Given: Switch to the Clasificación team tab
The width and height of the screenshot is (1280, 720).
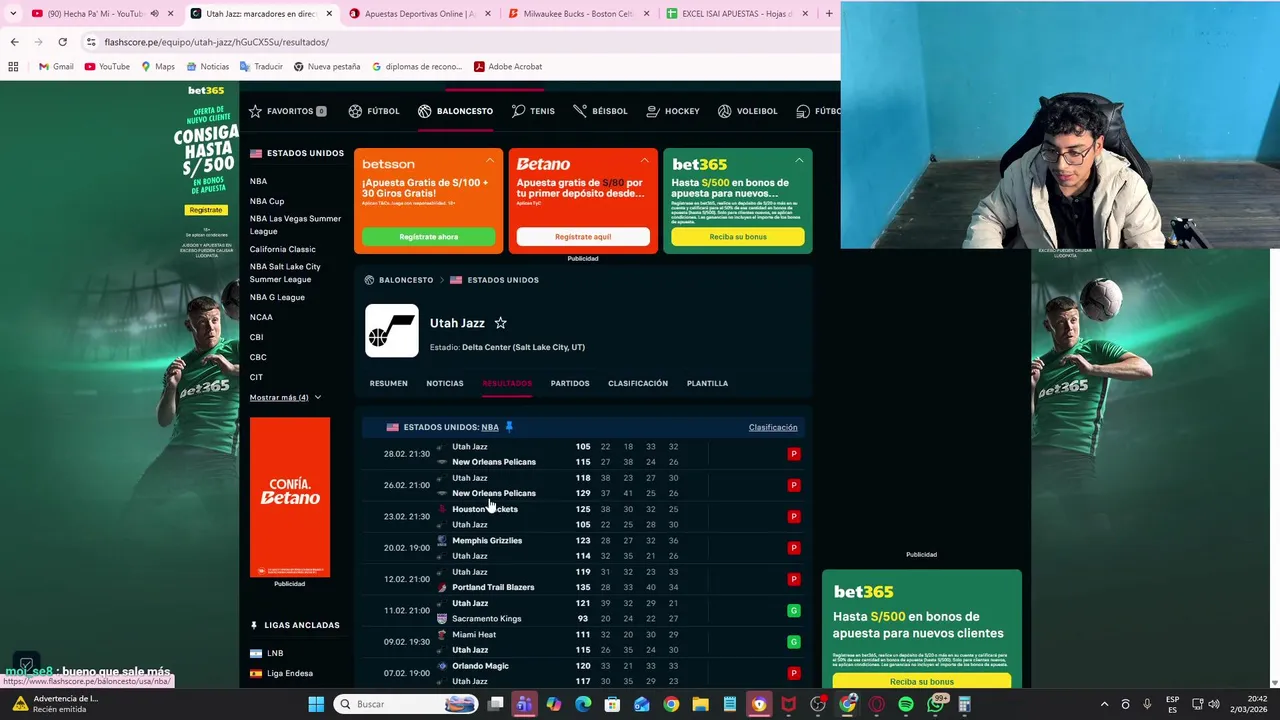Looking at the screenshot, I should point(638,383).
